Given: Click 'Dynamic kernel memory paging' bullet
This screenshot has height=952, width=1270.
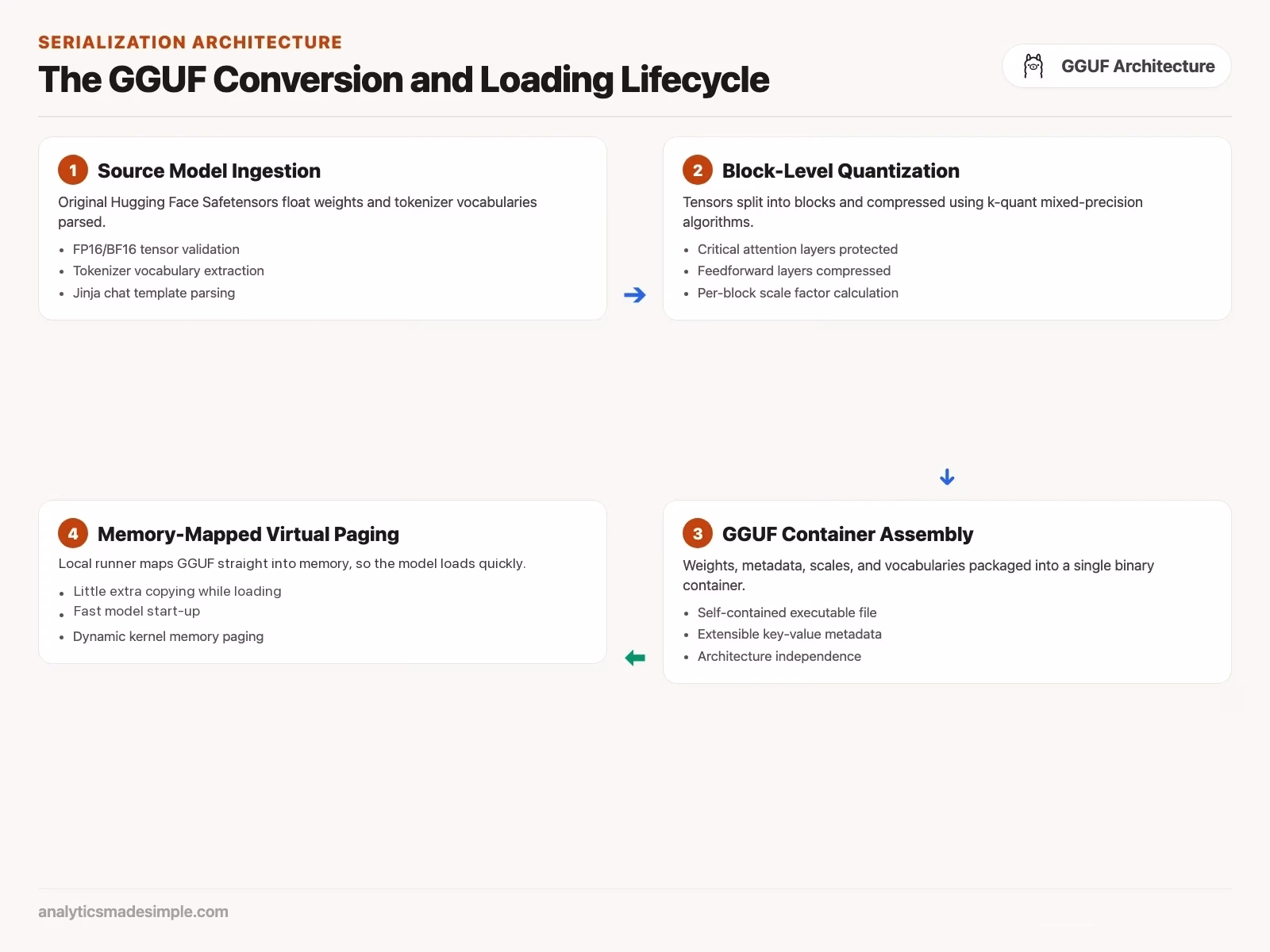Looking at the screenshot, I should 168,636.
